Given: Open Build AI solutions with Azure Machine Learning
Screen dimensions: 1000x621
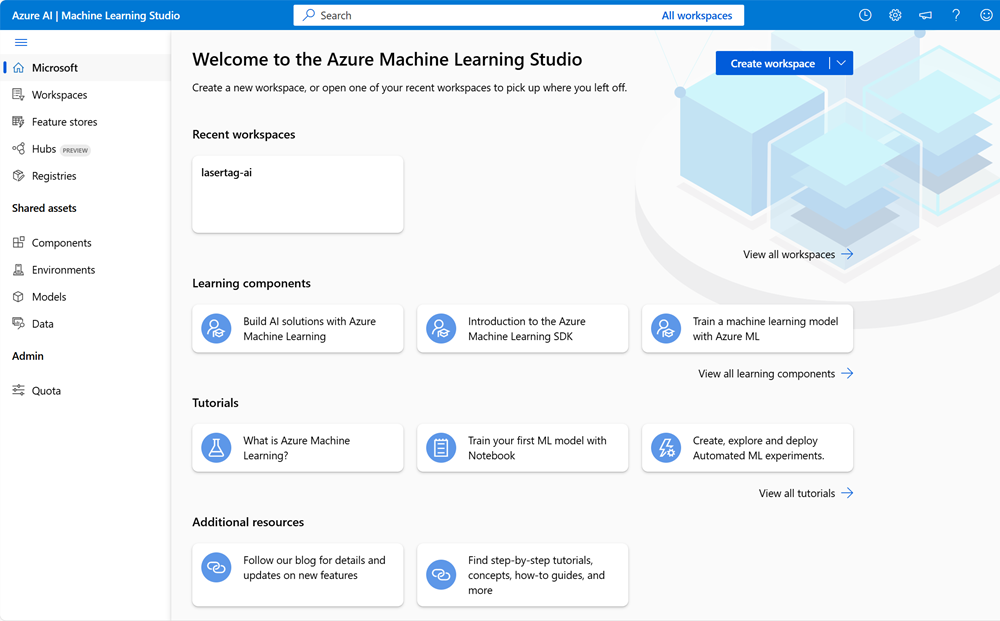Looking at the screenshot, I should point(298,328).
